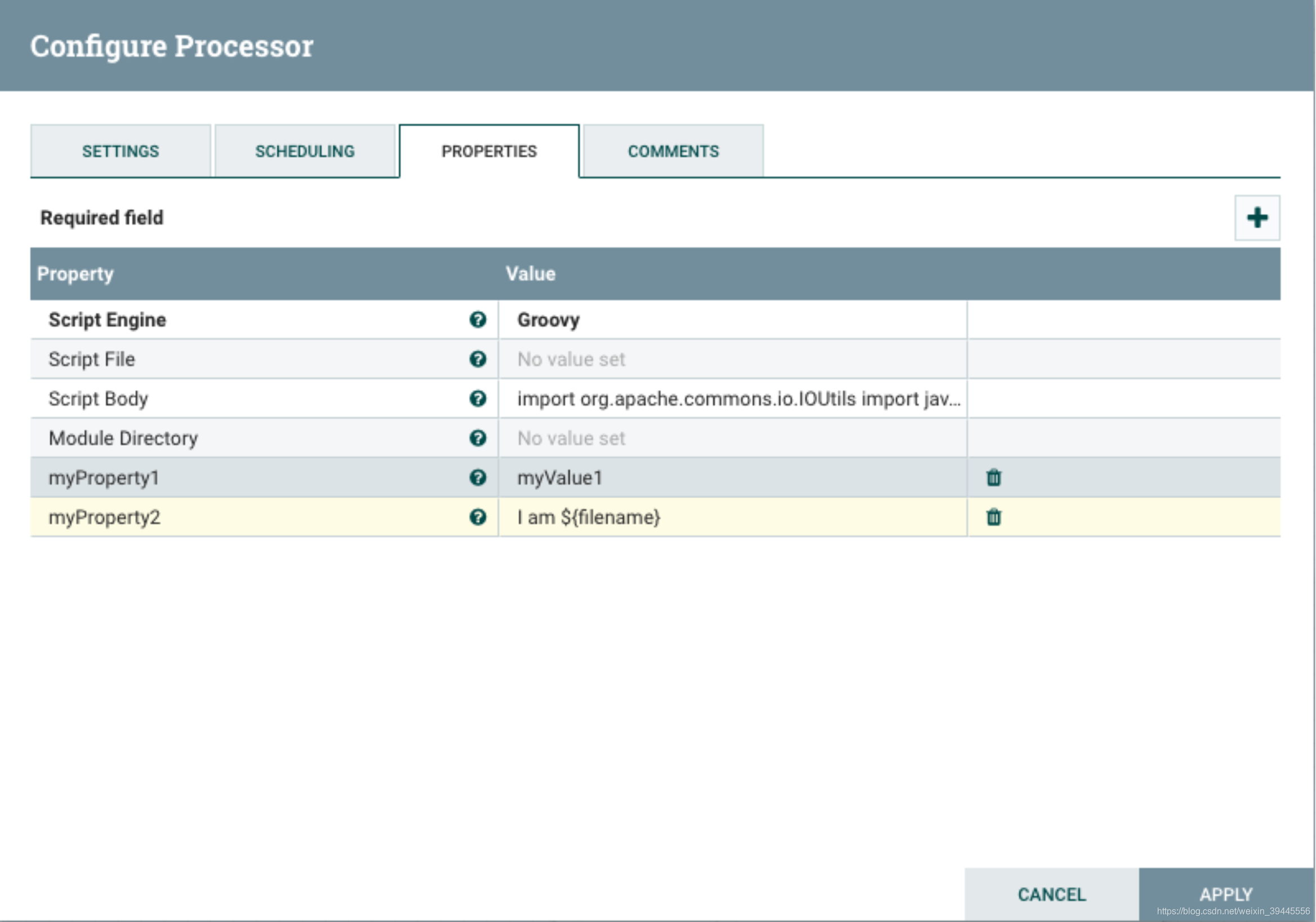The image size is (1316, 922).
Task: Click help icon next to myProperty2
Action: pos(478,517)
